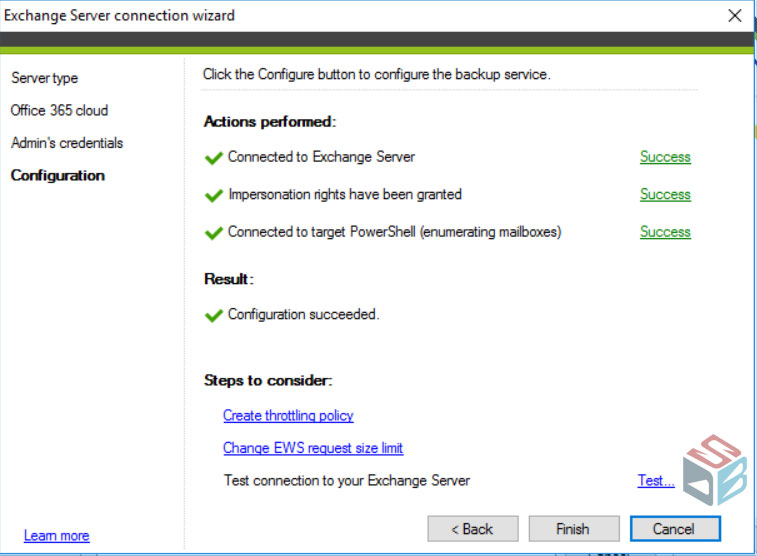757x556 pixels.
Task: Cancel the connection wizard
Action: 675,528
